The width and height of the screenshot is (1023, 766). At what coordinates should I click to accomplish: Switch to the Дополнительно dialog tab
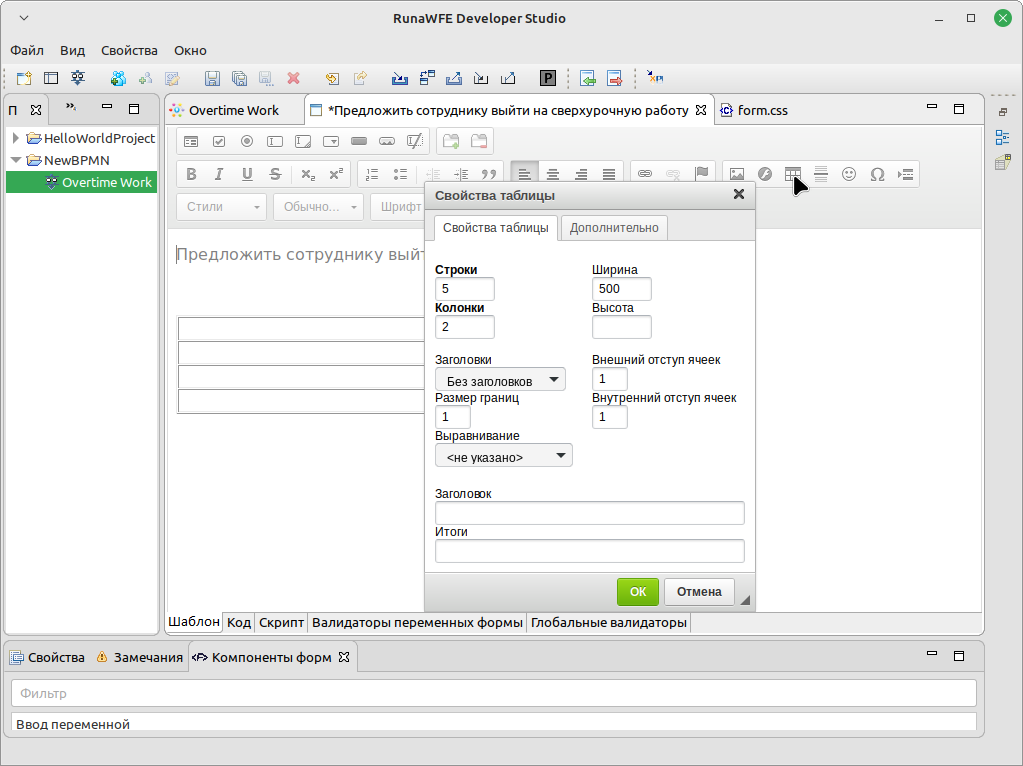[614, 228]
